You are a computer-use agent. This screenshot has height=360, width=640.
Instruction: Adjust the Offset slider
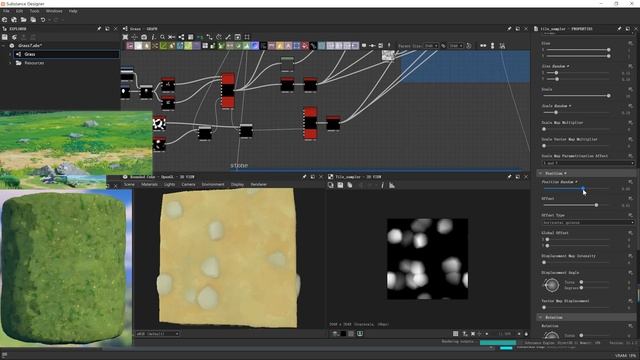576,205
